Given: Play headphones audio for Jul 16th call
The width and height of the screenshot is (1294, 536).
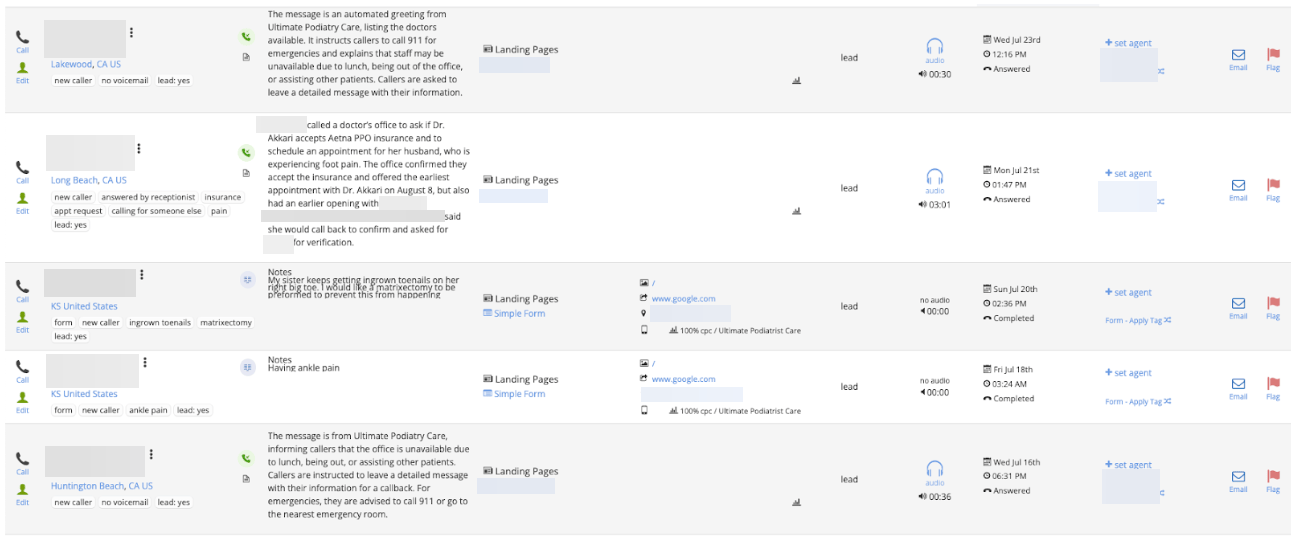Looking at the screenshot, I should [934, 468].
